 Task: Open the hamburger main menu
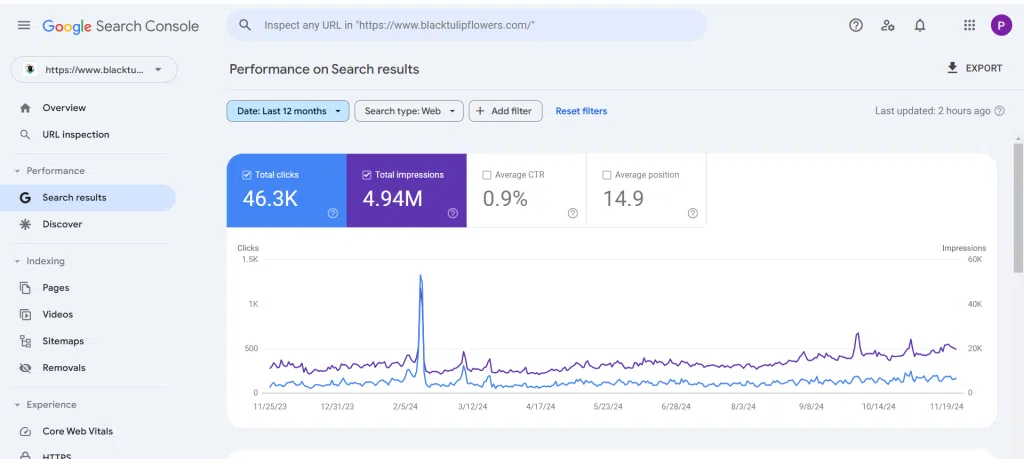click(x=24, y=26)
